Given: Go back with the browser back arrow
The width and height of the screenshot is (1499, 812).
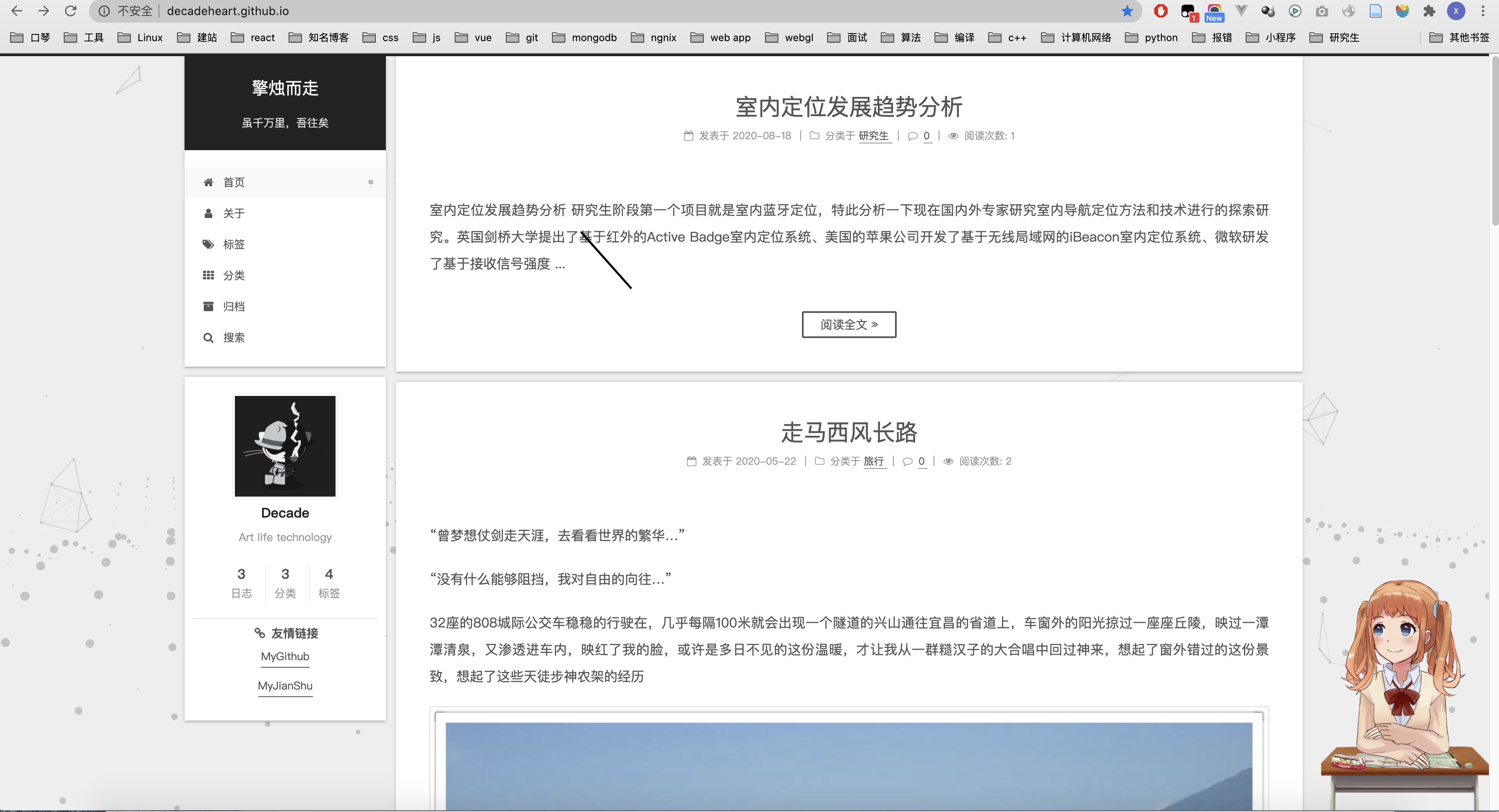Looking at the screenshot, I should 17,11.
